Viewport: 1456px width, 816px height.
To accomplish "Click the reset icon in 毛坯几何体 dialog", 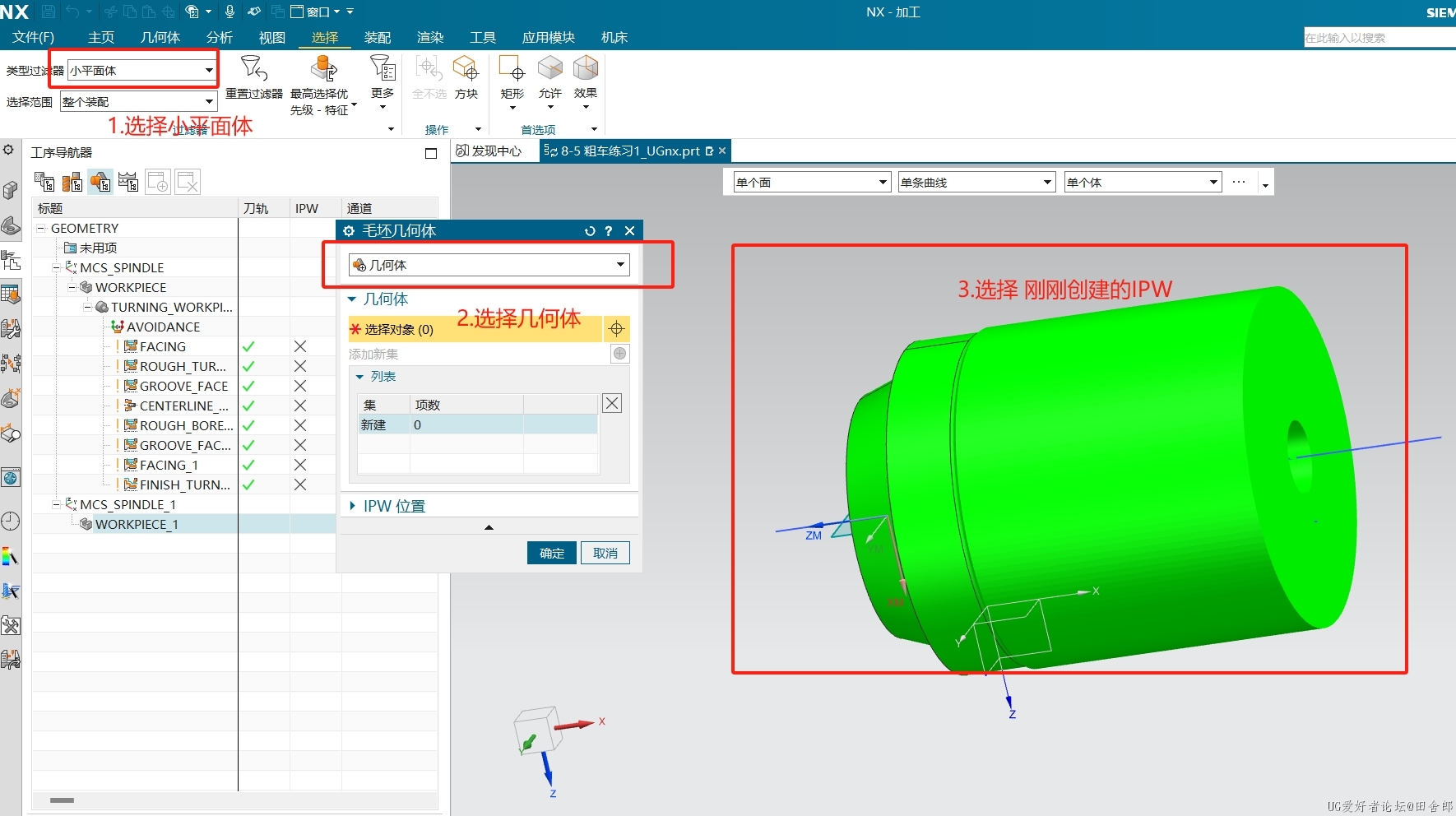I will point(590,231).
